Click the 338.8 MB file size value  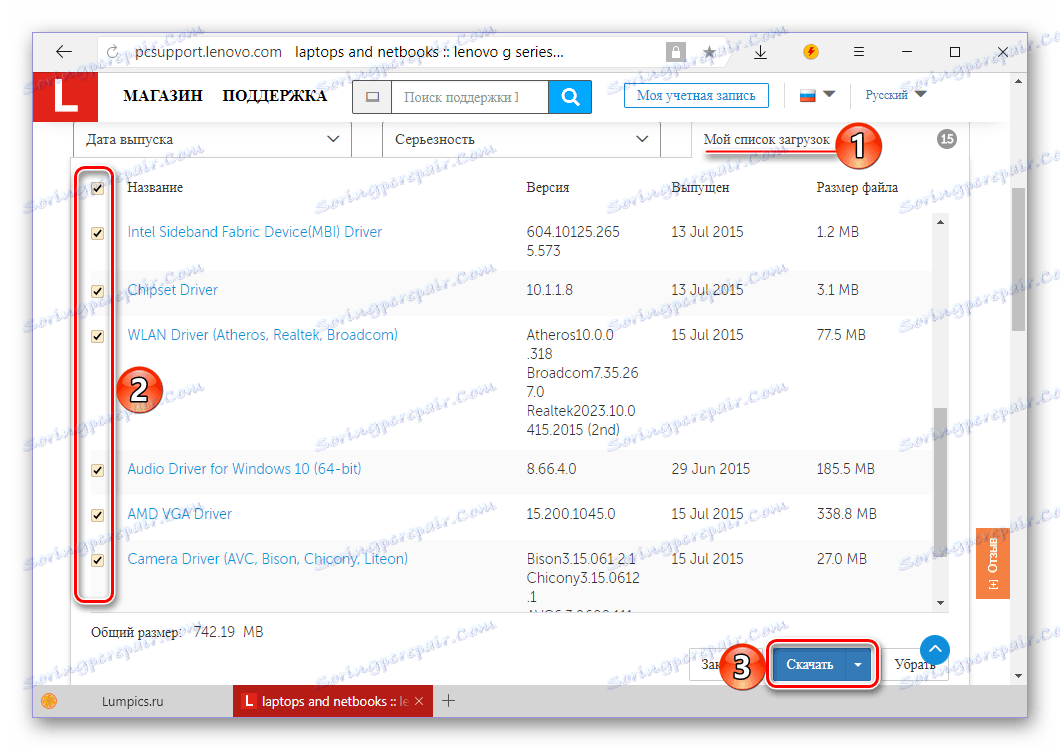[x=846, y=514]
